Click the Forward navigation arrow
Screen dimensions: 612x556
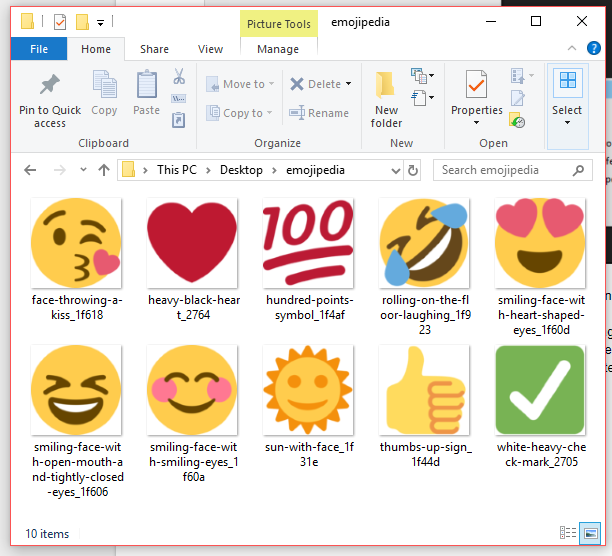59,170
